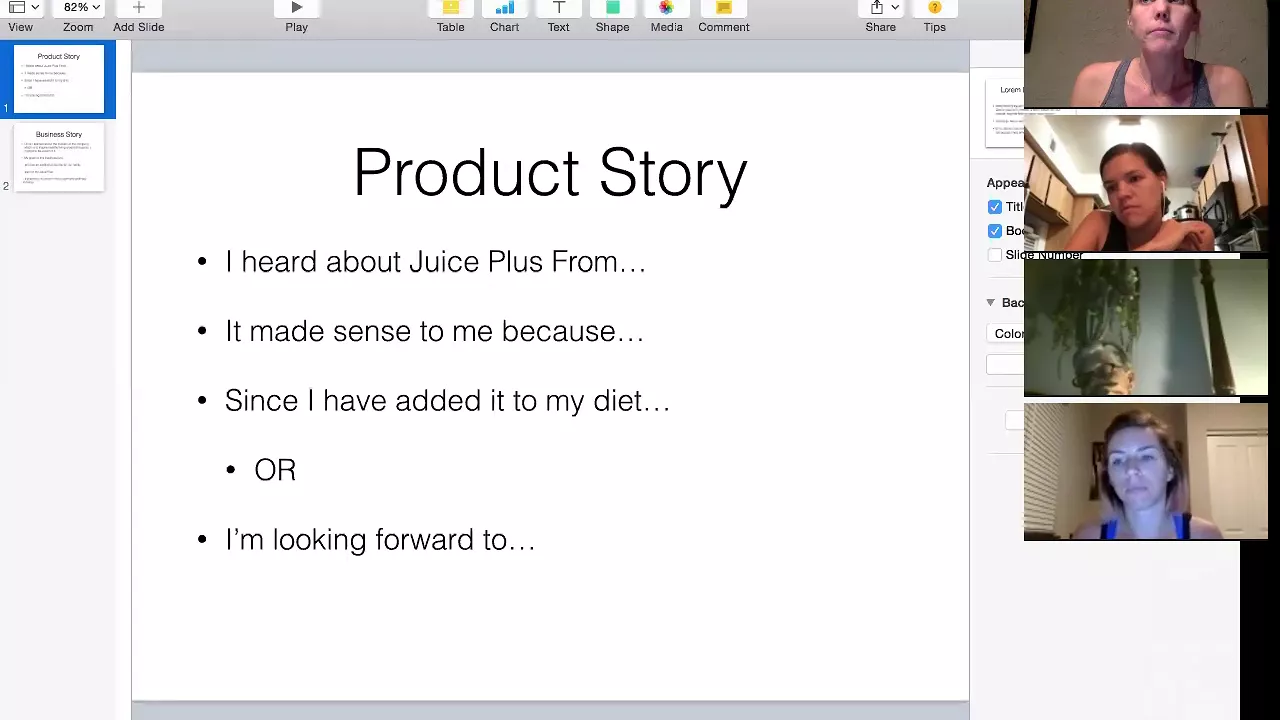Open the 82% zoom level dropdown
Image resolution: width=1280 pixels, height=720 pixels.
(81, 7)
